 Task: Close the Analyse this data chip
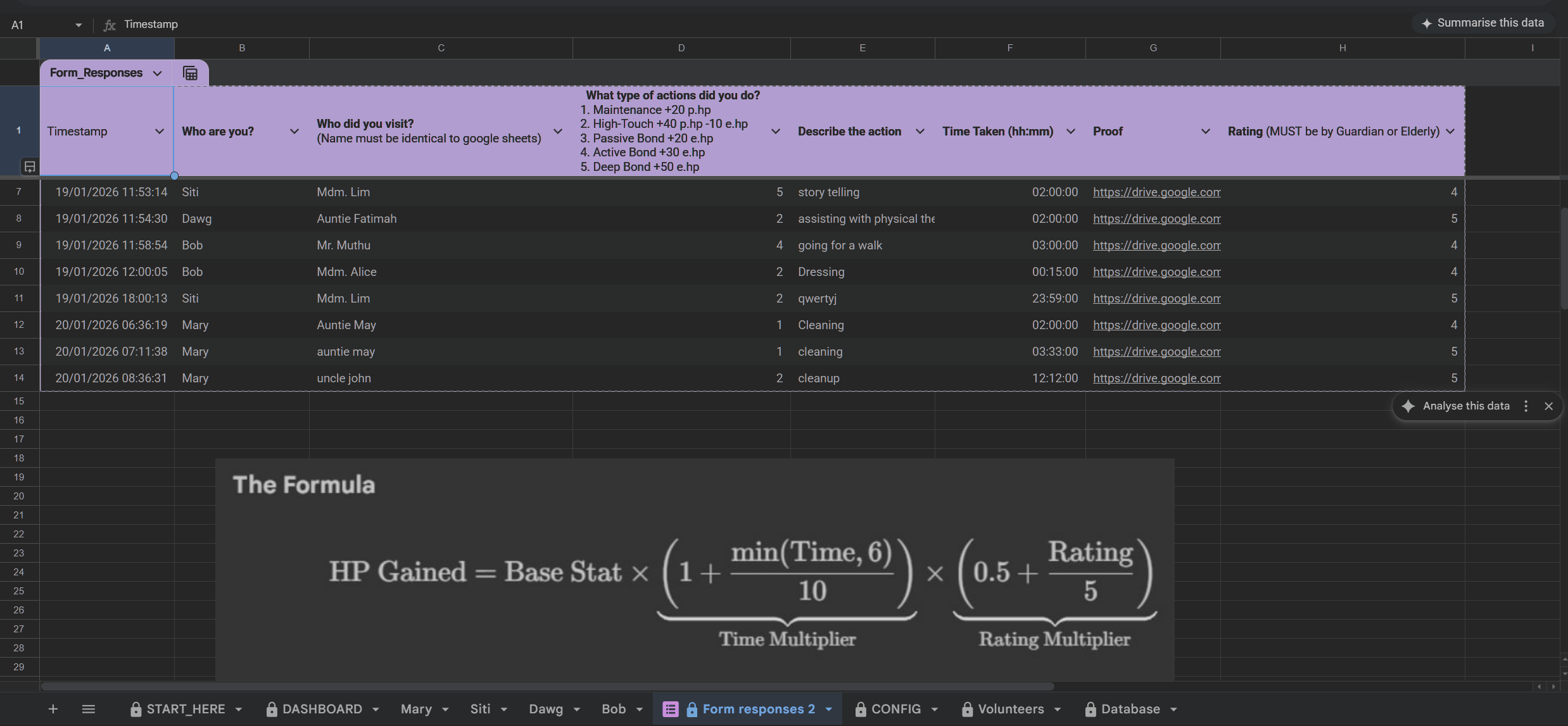pyautogui.click(x=1548, y=406)
